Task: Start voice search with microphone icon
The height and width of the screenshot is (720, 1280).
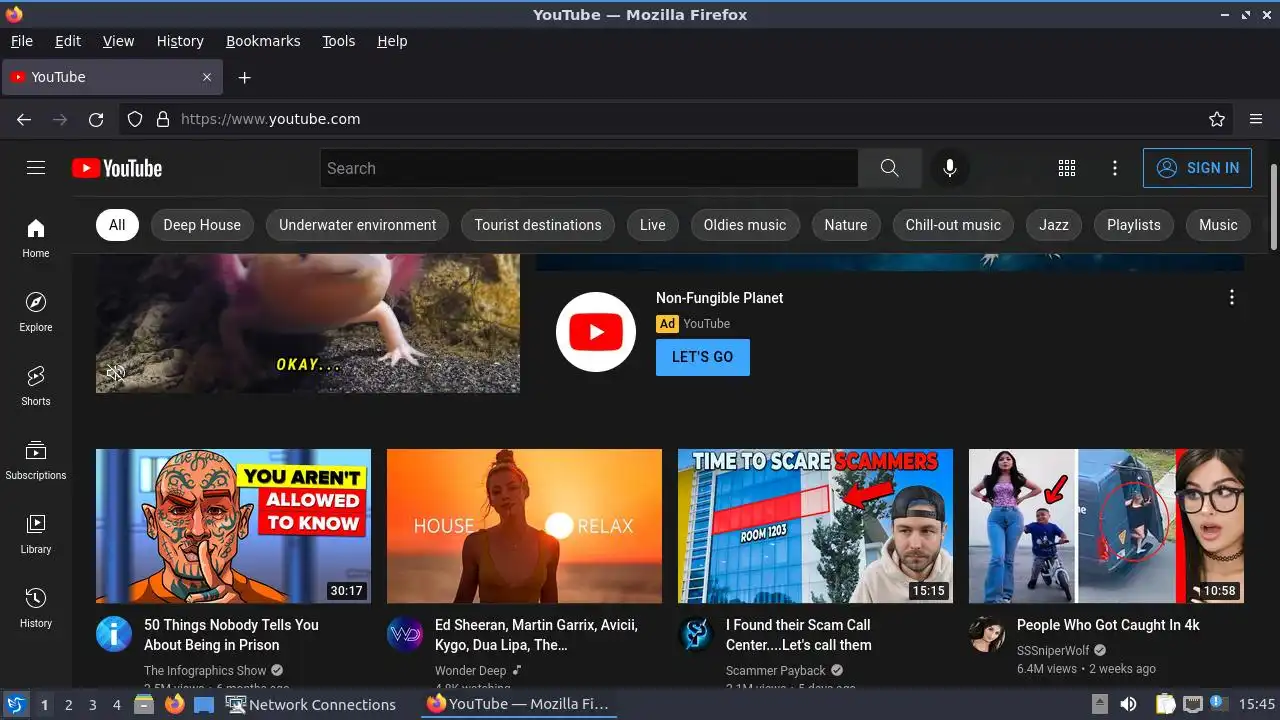Action: pyautogui.click(x=950, y=168)
